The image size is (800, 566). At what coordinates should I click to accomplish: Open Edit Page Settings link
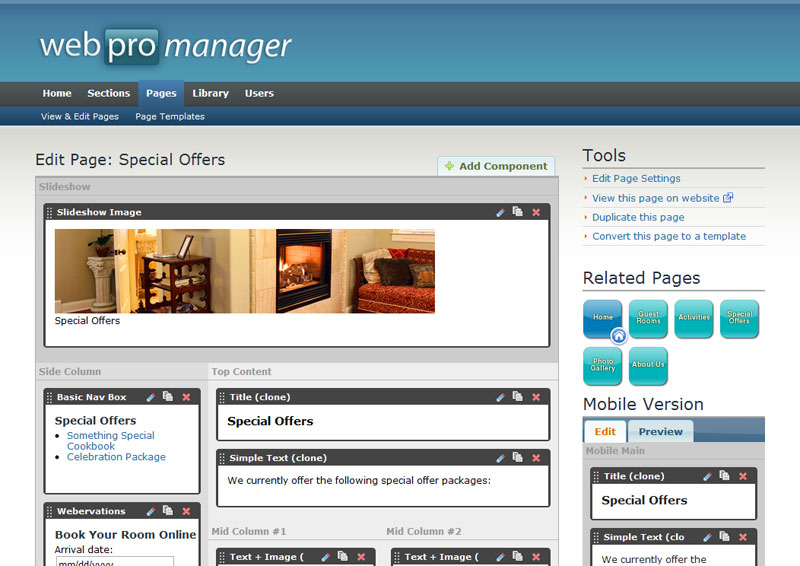click(636, 178)
